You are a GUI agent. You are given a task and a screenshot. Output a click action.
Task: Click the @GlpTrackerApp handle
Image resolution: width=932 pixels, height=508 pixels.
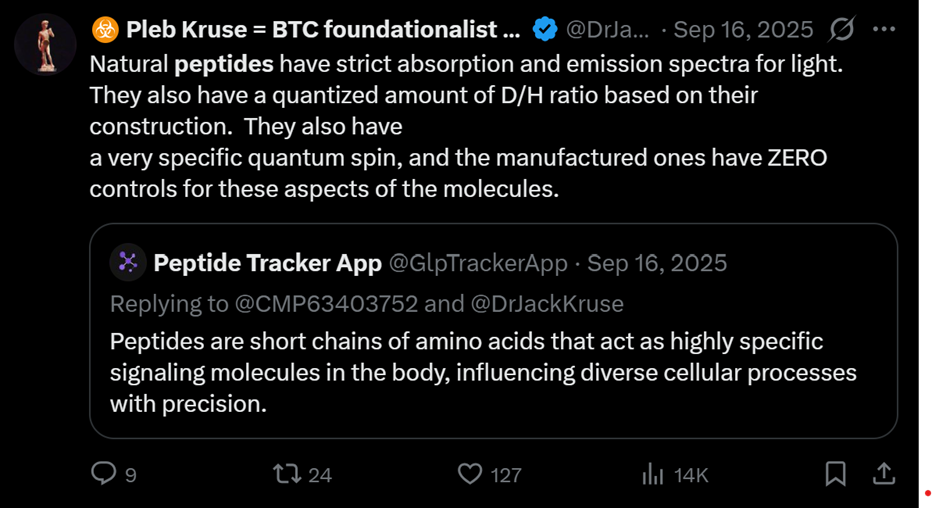[x=477, y=263]
